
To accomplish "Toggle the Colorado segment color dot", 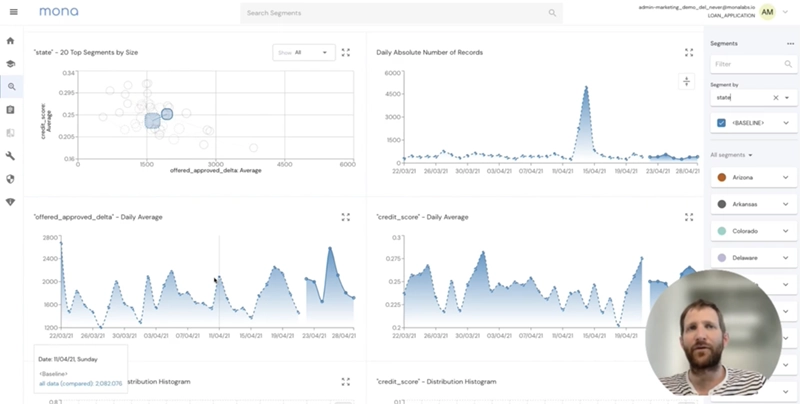I will (721, 231).
